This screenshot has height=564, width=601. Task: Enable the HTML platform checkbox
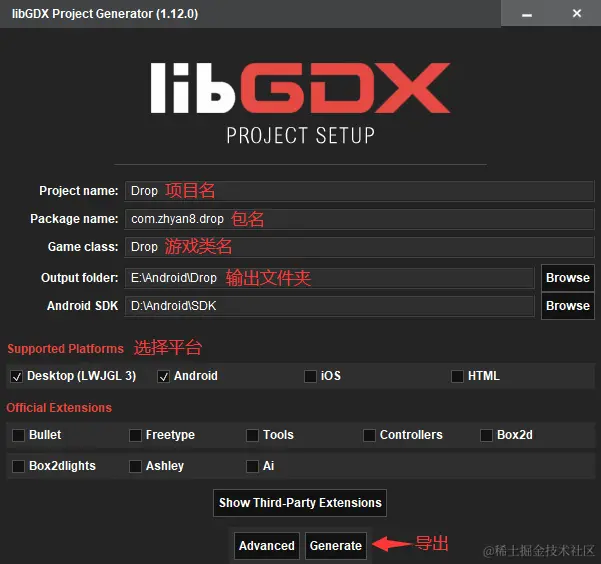pyautogui.click(x=457, y=377)
